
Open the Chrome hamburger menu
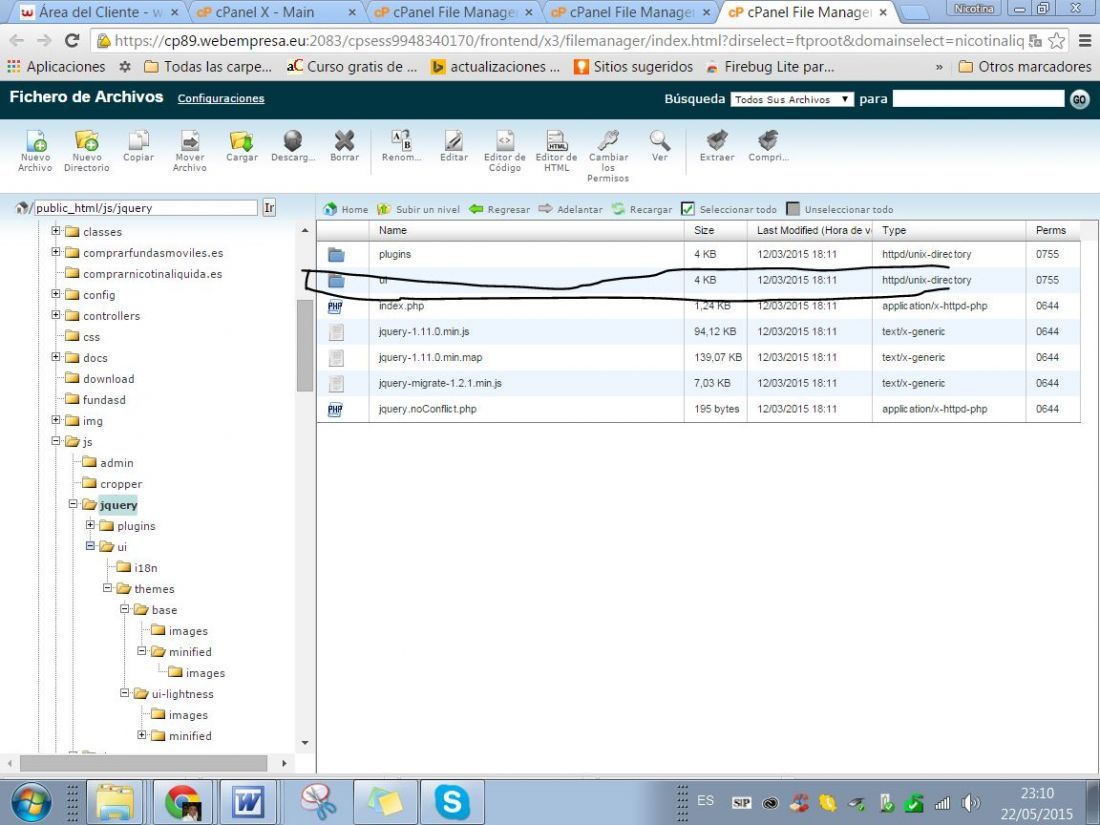click(1085, 41)
